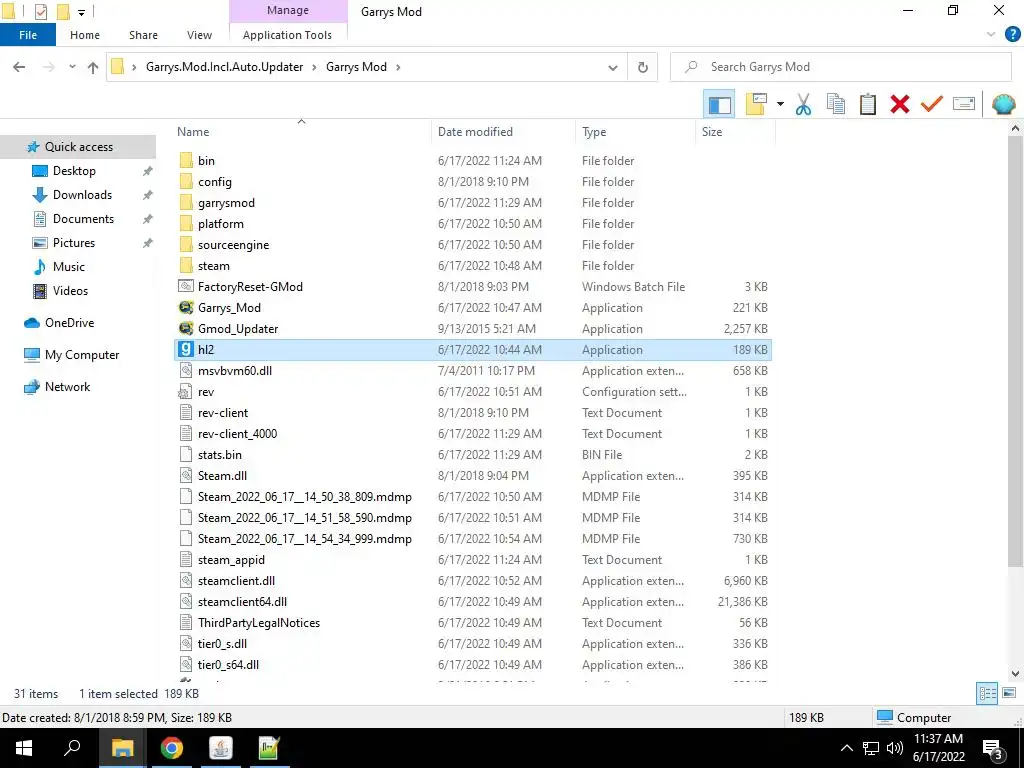Open the Home ribbon tab

(85, 35)
